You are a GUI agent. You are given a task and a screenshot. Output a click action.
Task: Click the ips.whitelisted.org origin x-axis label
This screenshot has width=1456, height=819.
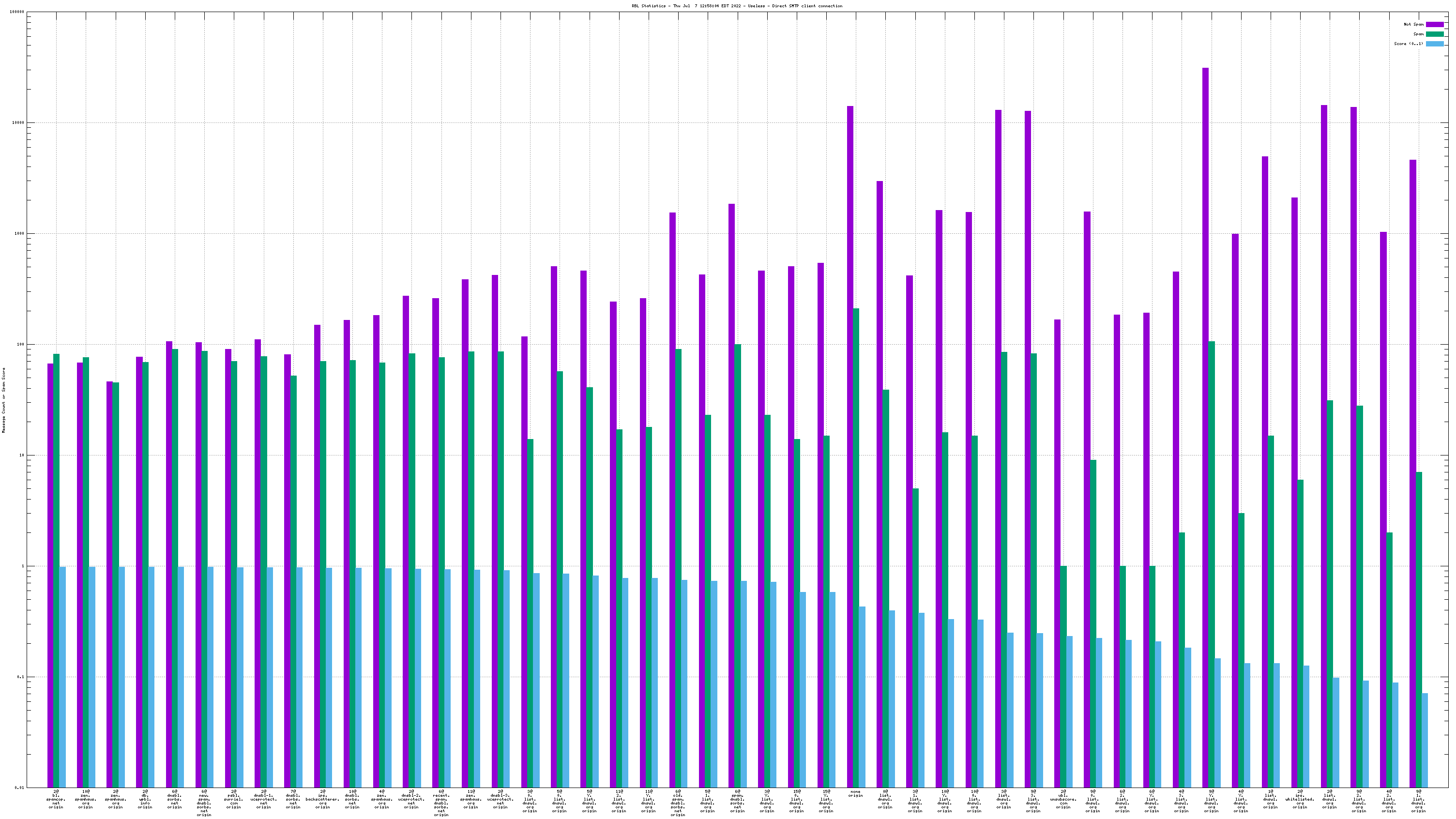click(1300, 799)
